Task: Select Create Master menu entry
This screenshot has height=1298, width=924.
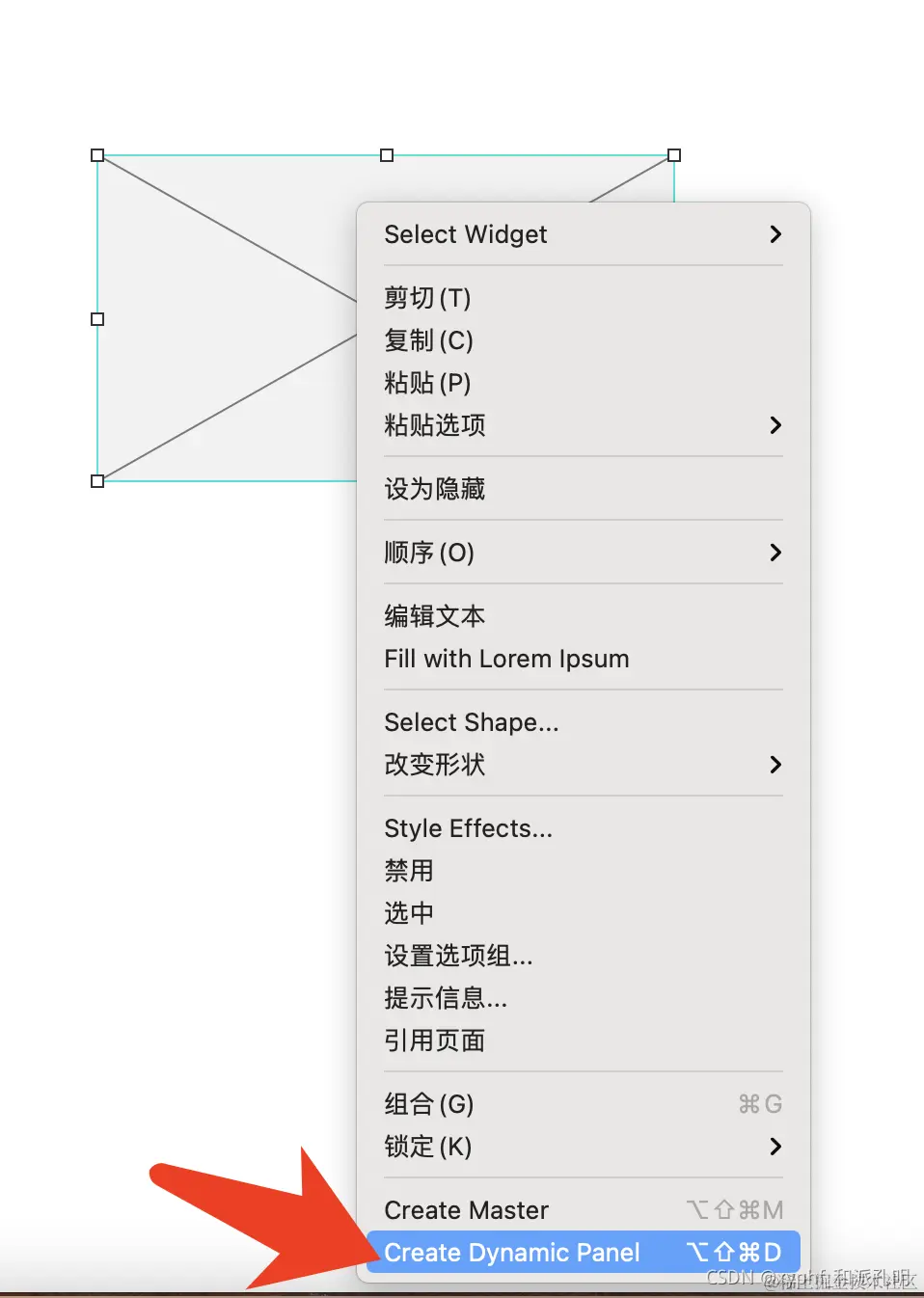Action: click(583, 1210)
